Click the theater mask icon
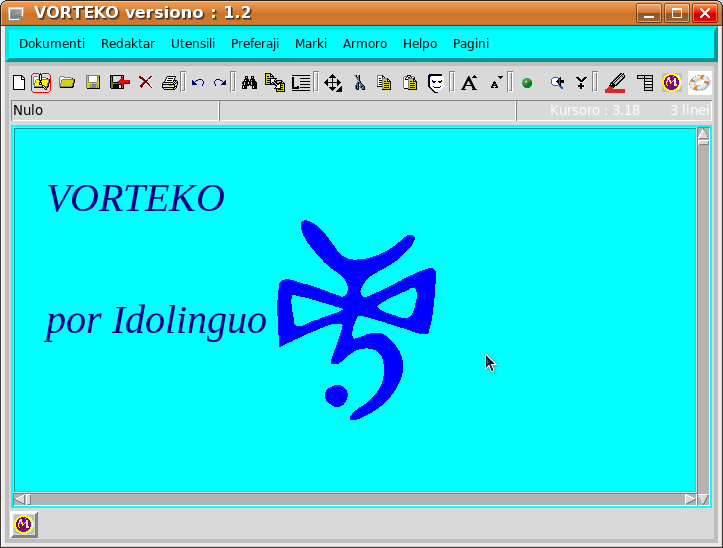The width and height of the screenshot is (723, 548). point(435,83)
